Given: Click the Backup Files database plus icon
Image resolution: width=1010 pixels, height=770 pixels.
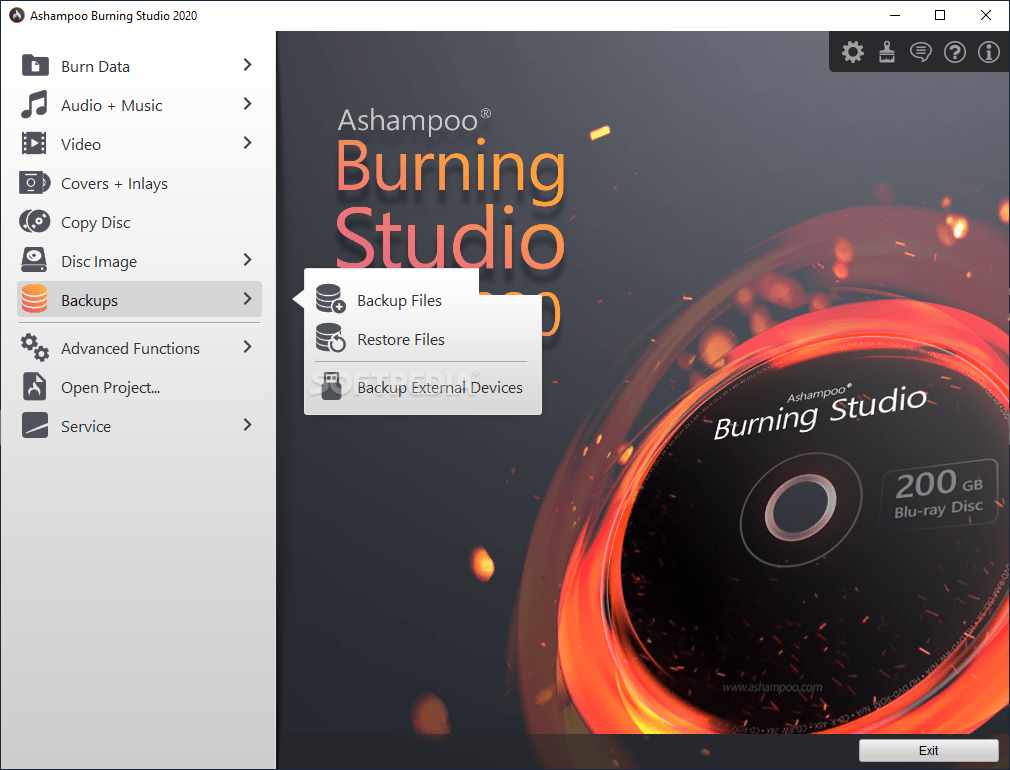Looking at the screenshot, I should click(x=330, y=299).
